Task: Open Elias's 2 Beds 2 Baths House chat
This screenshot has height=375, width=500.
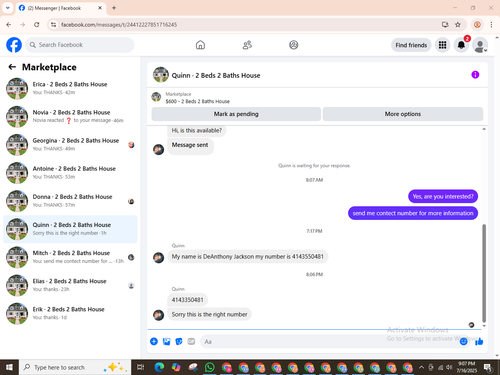Action: tap(70, 285)
